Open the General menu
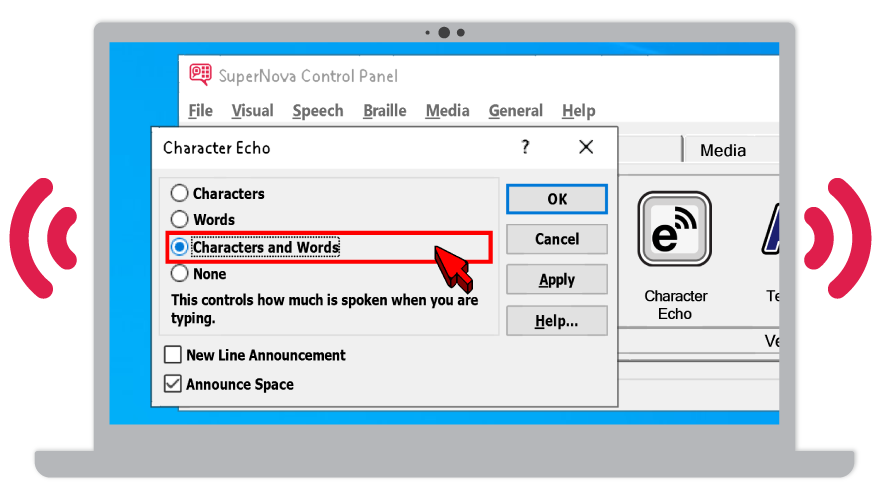 click(515, 111)
